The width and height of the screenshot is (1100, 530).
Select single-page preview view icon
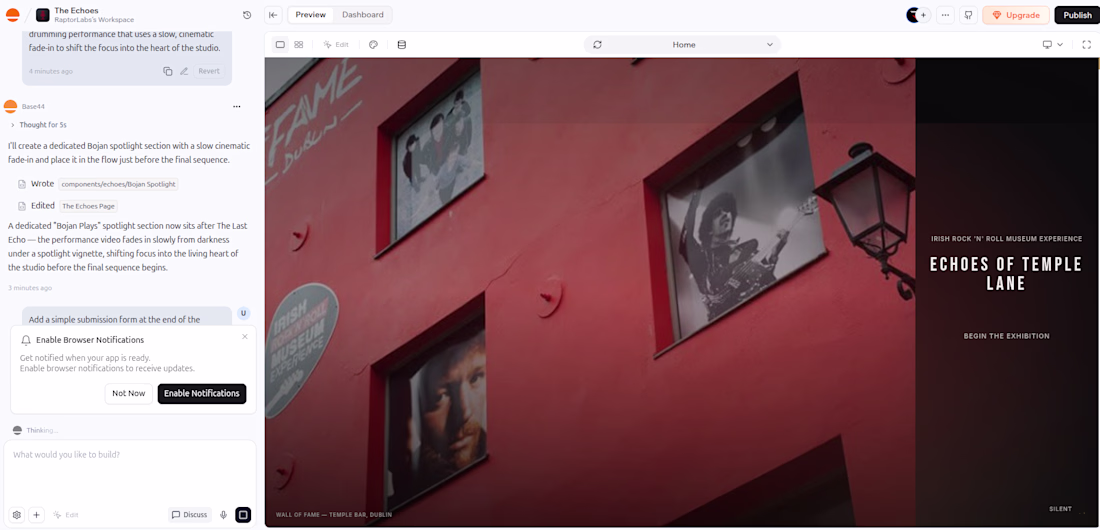pyautogui.click(x=280, y=44)
